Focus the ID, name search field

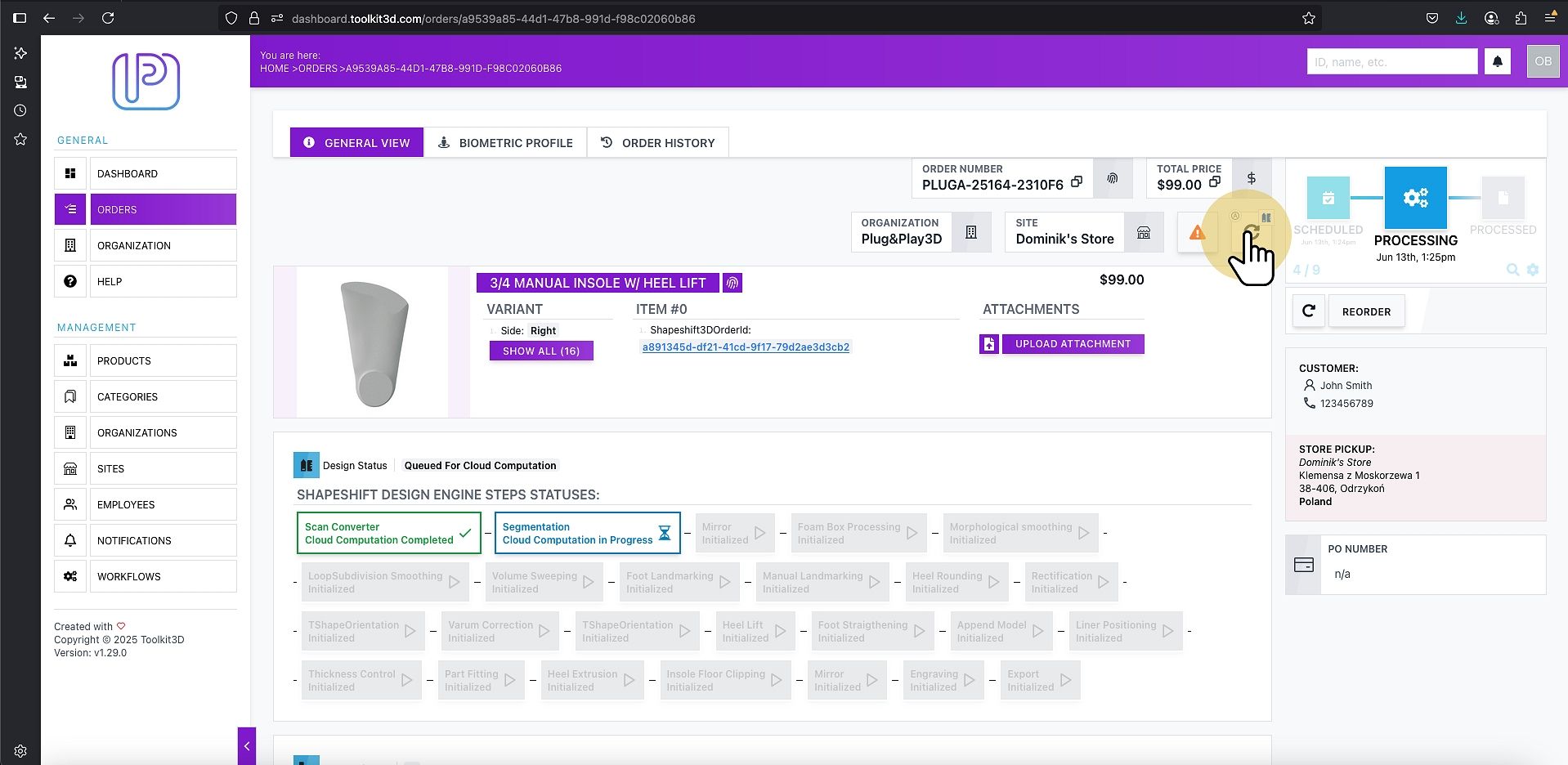(x=1392, y=61)
